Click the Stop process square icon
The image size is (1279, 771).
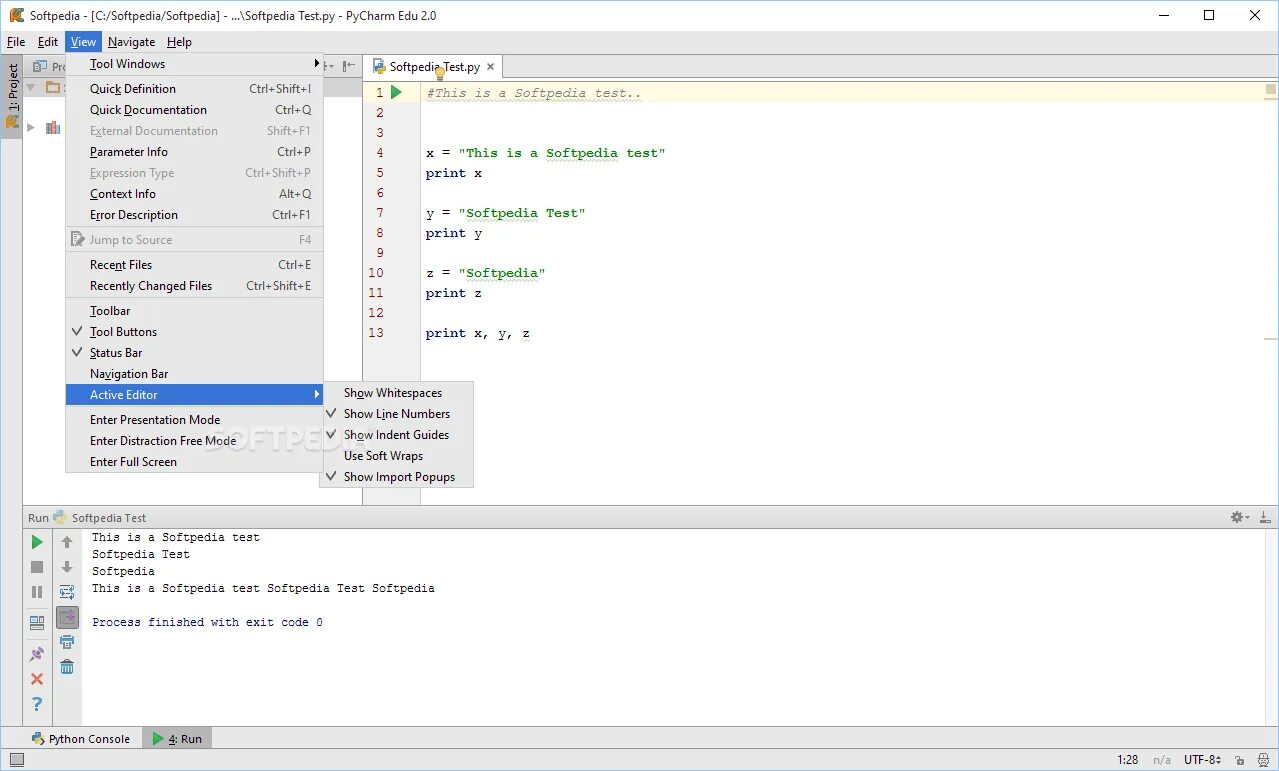(37, 567)
